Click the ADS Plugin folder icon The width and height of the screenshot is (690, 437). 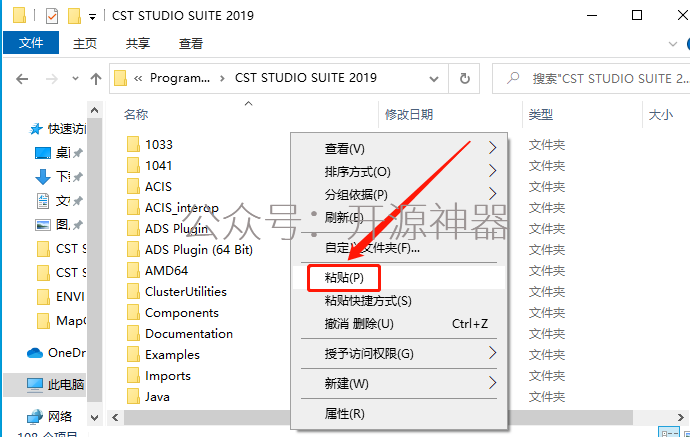click(x=133, y=228)
